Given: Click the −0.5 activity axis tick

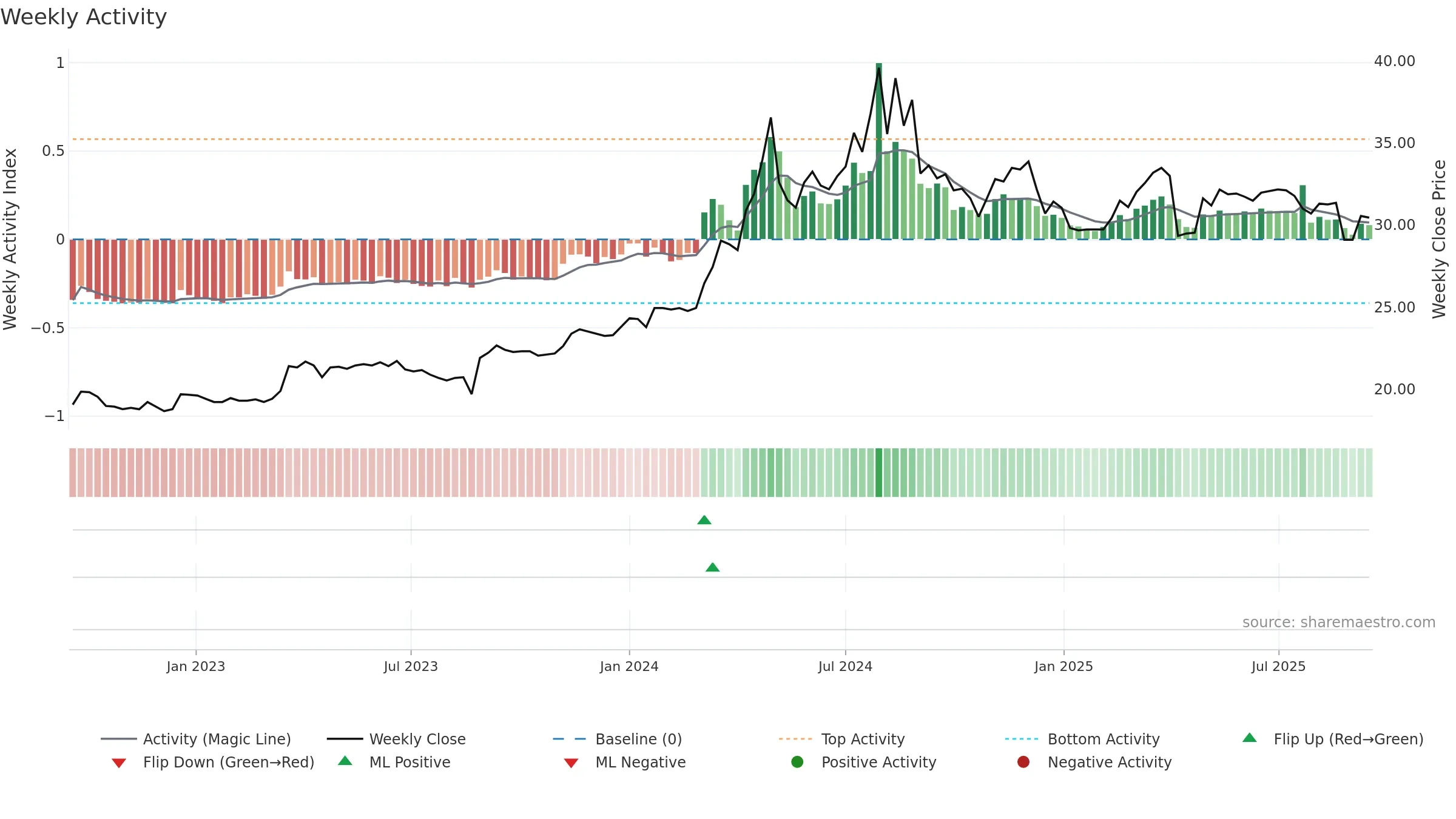Looking at the screenshot, I should click(48, 328).
